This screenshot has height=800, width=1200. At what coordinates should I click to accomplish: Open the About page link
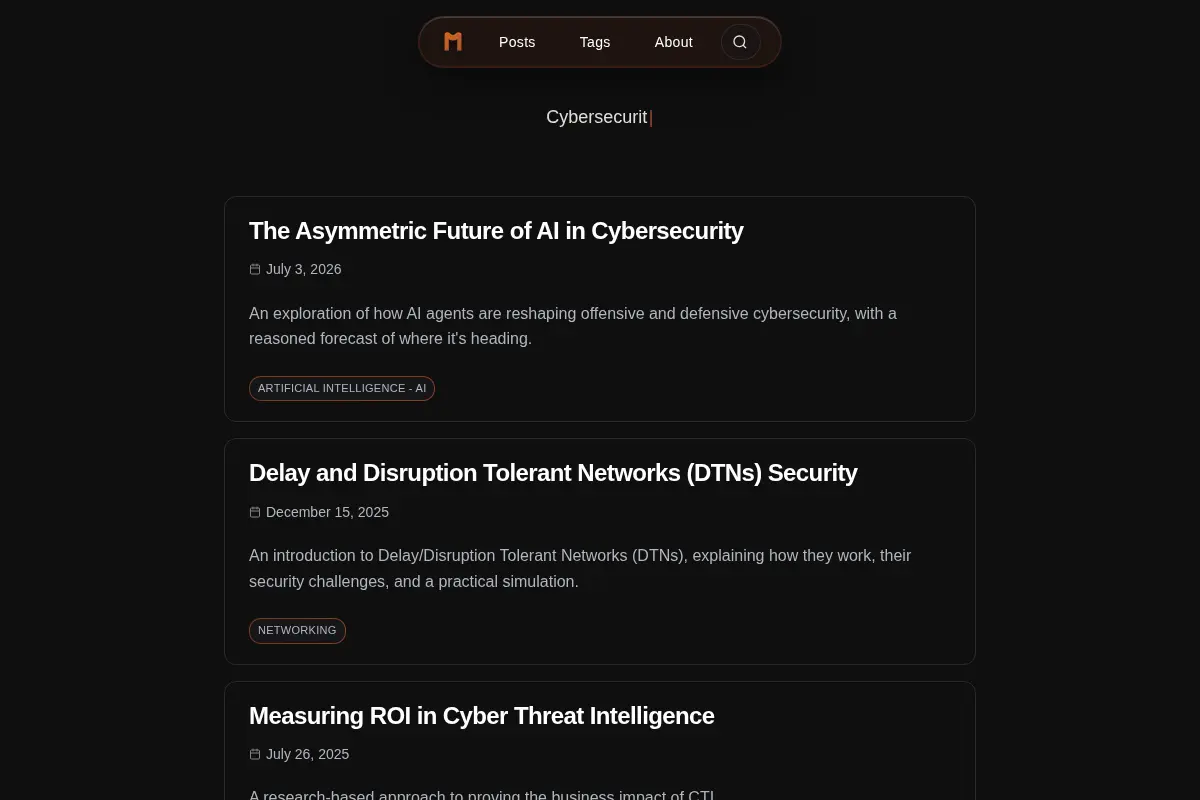point(674,42)
